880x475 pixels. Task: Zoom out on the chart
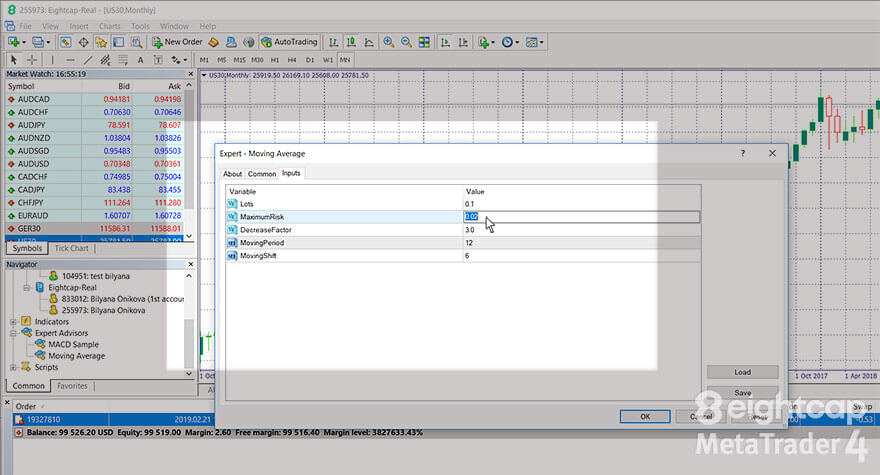(406, 42)
